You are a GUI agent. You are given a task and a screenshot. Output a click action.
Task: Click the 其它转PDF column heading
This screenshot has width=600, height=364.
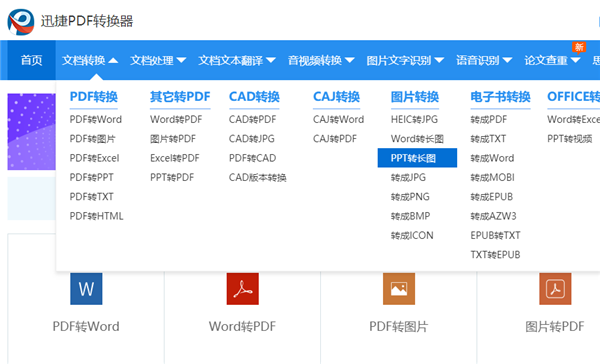[180, 97]
